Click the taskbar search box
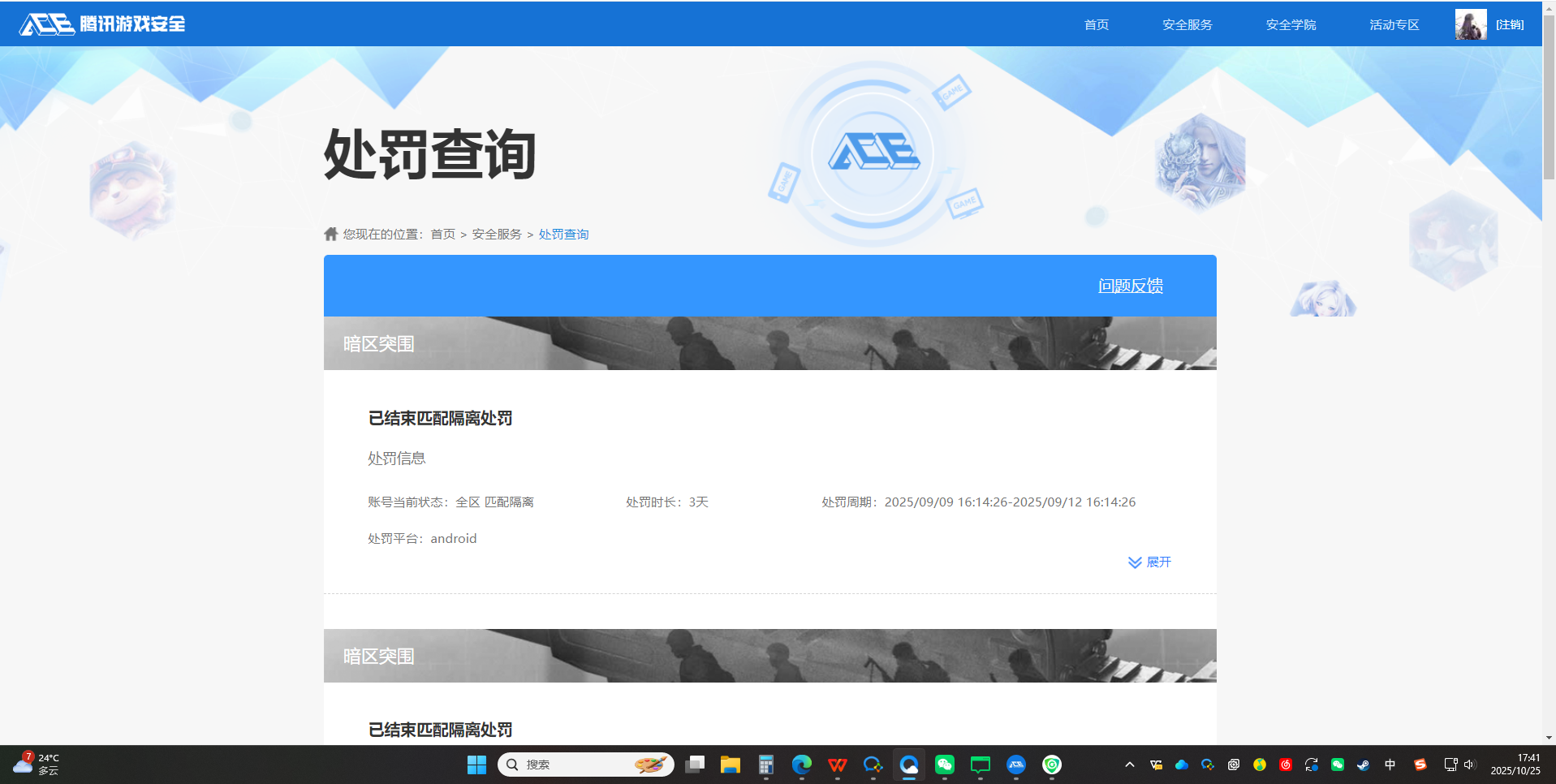Screen dimensions: 1556x784 click(586, 764)
